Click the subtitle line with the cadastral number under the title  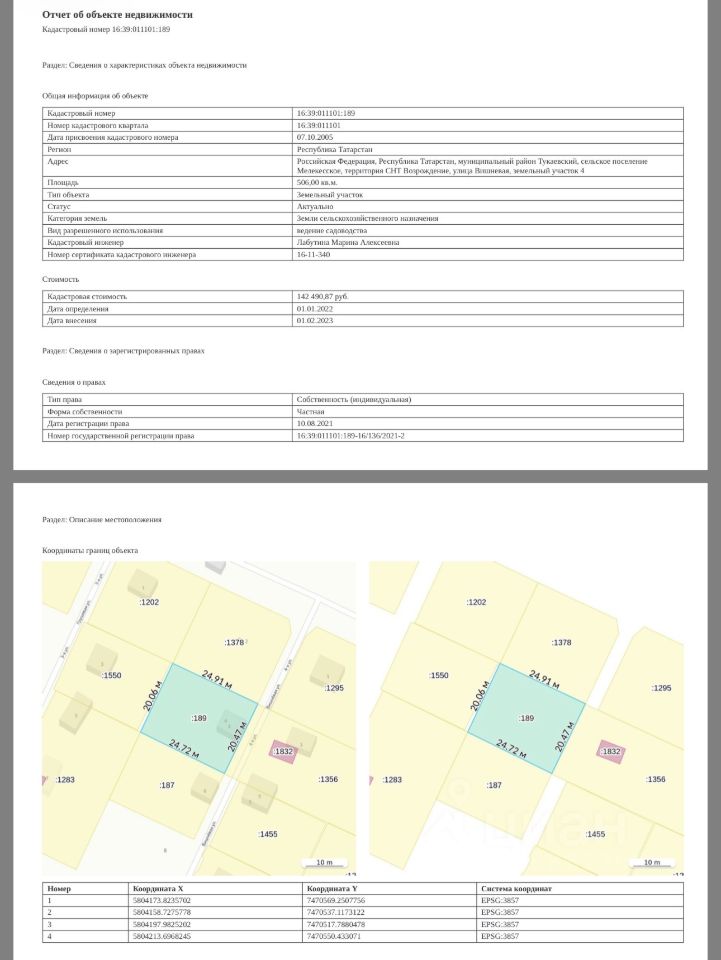tap(106, 29)
